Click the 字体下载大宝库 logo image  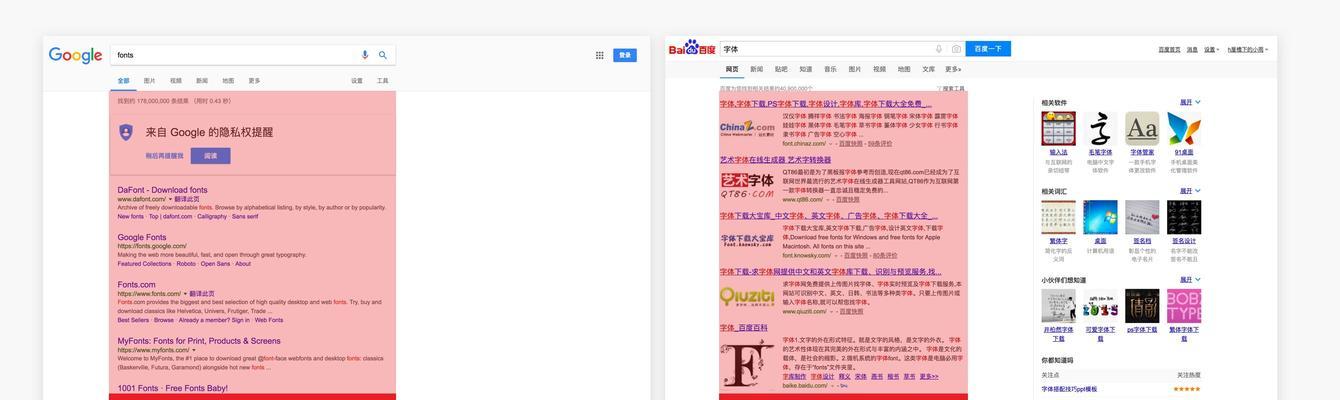747,240
